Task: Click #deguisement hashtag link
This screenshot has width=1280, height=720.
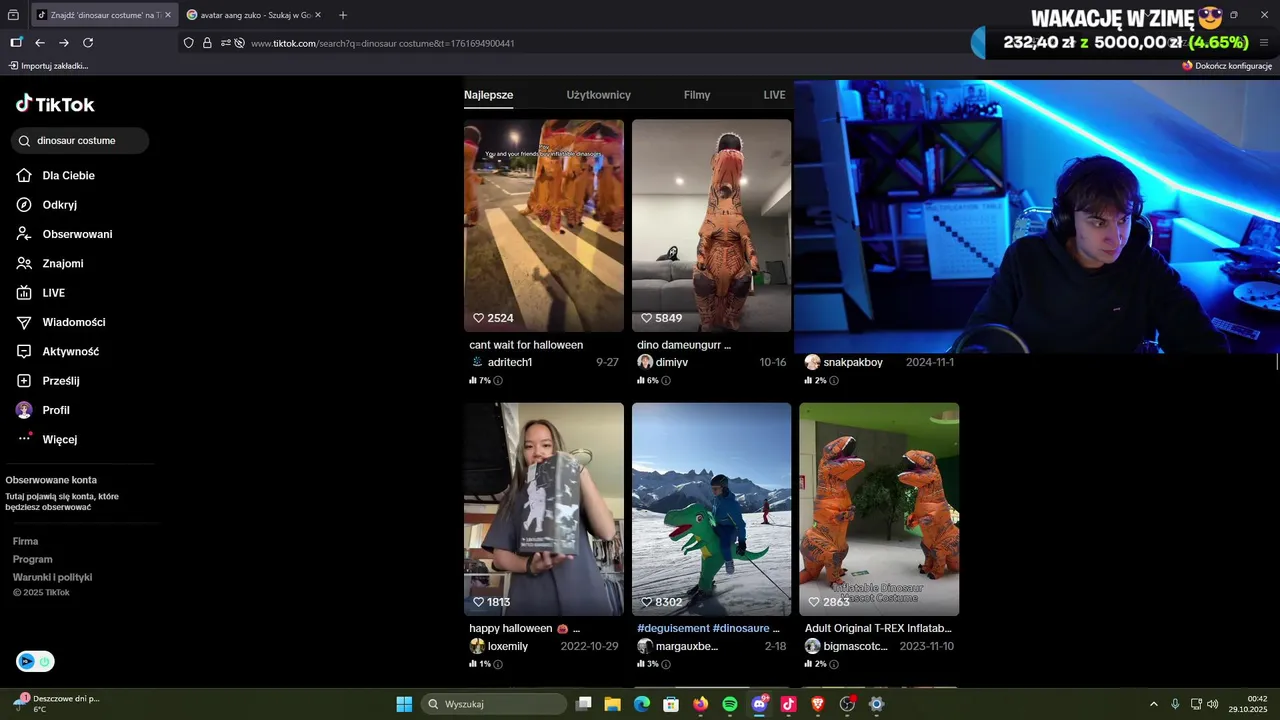Action: click(672, 628)
